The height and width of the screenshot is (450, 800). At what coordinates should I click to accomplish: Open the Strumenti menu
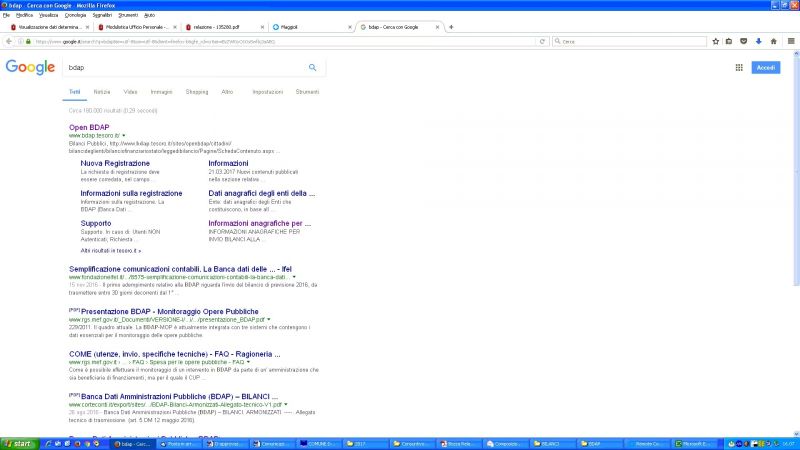click(128, 15)
